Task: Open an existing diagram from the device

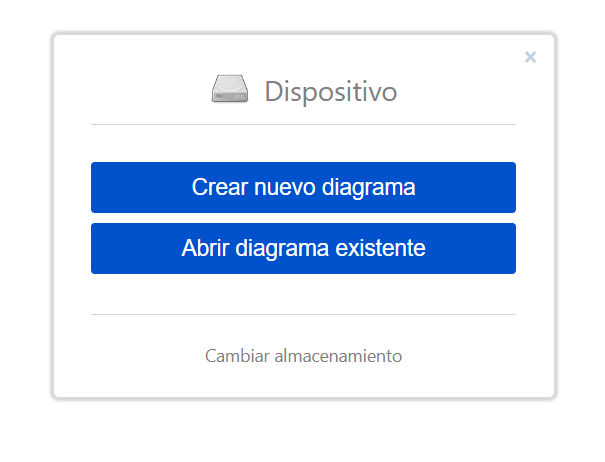Action: (303, 248)
